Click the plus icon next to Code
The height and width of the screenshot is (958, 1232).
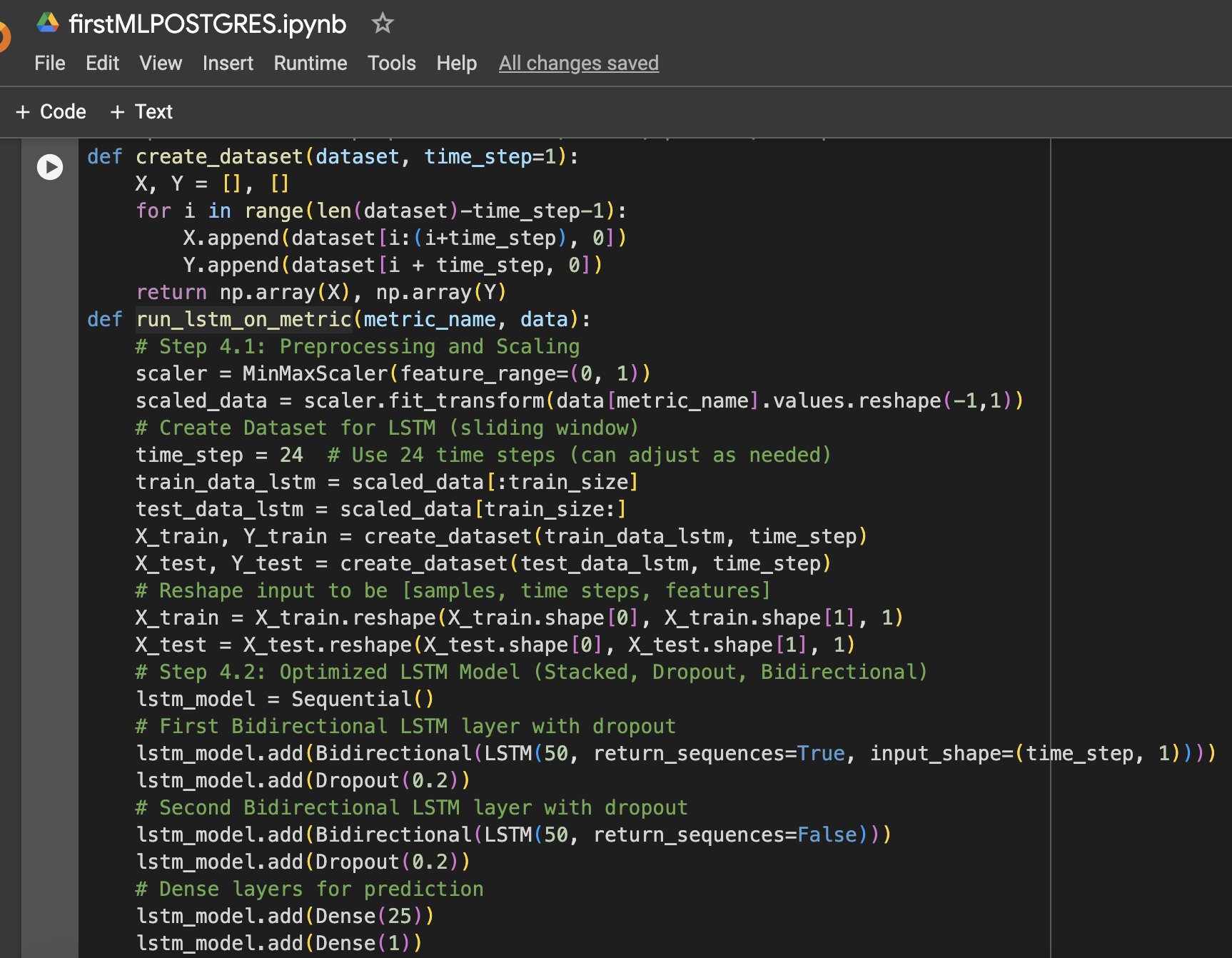click(23, 111)
